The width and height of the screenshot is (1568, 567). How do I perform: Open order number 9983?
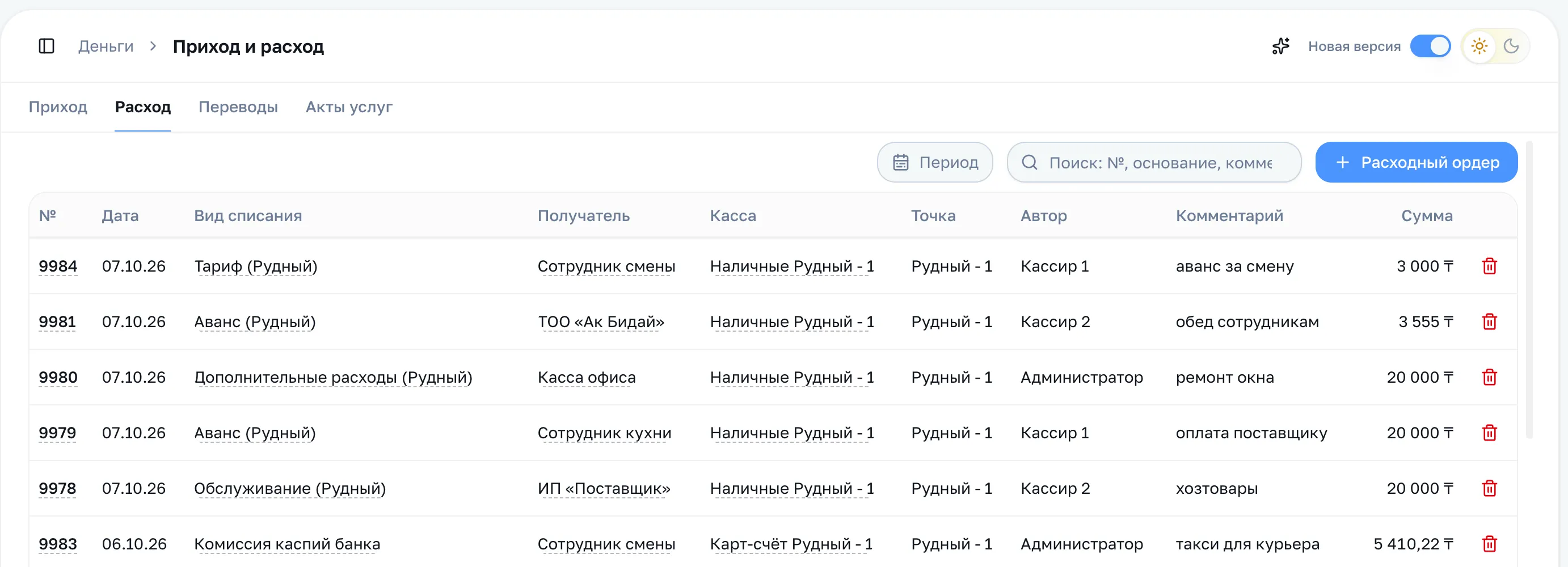click(x=57, y=544)
